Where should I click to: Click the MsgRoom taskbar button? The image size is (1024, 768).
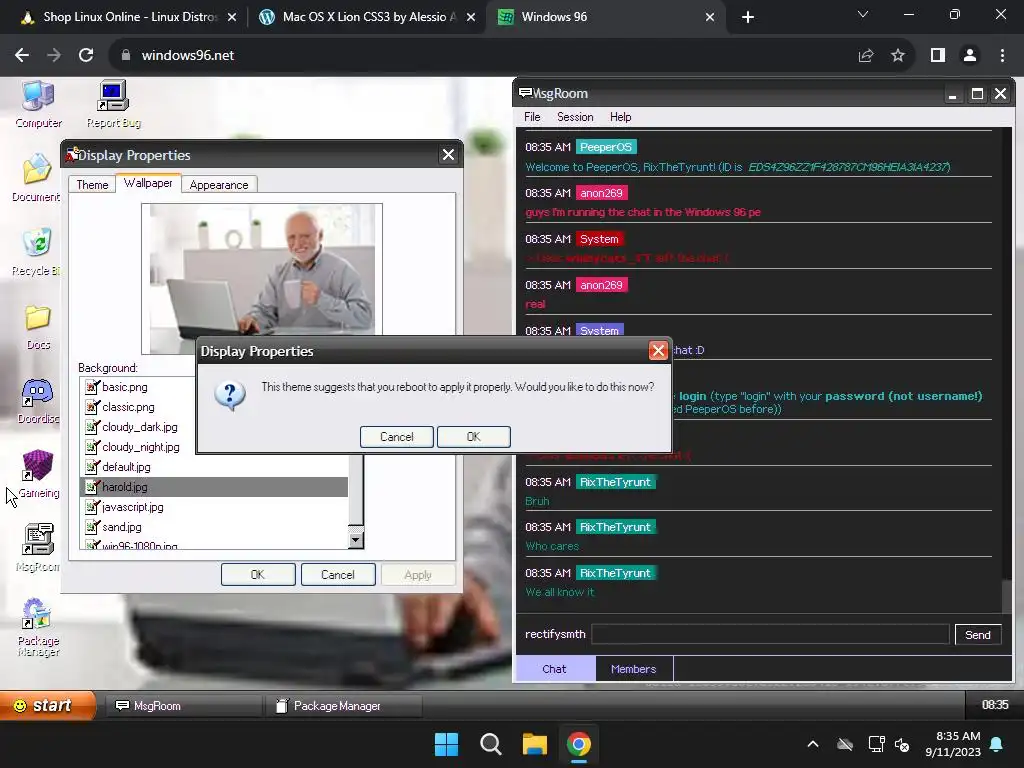click(184, 706)
